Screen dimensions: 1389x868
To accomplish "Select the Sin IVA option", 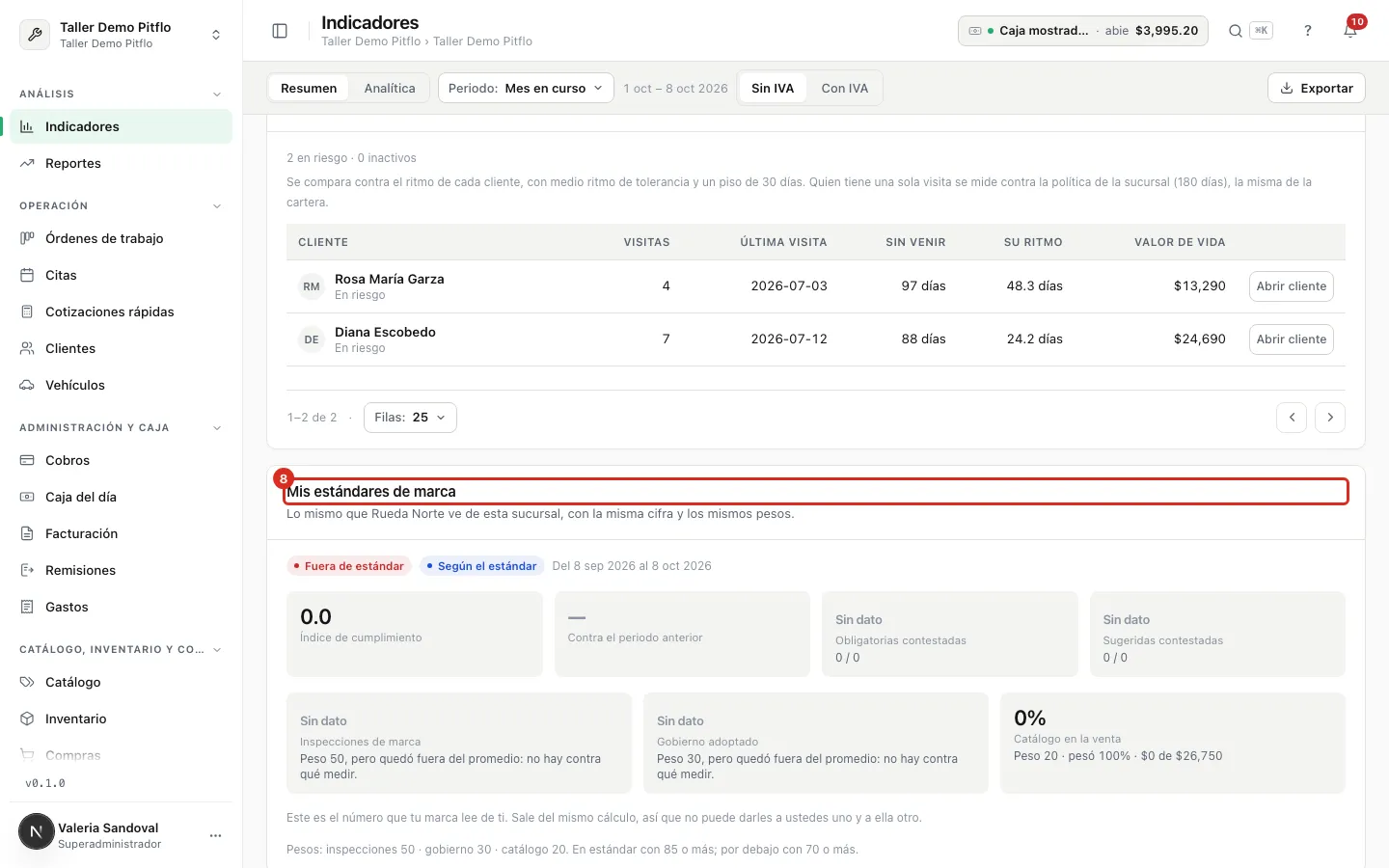I will pos(773,88).
